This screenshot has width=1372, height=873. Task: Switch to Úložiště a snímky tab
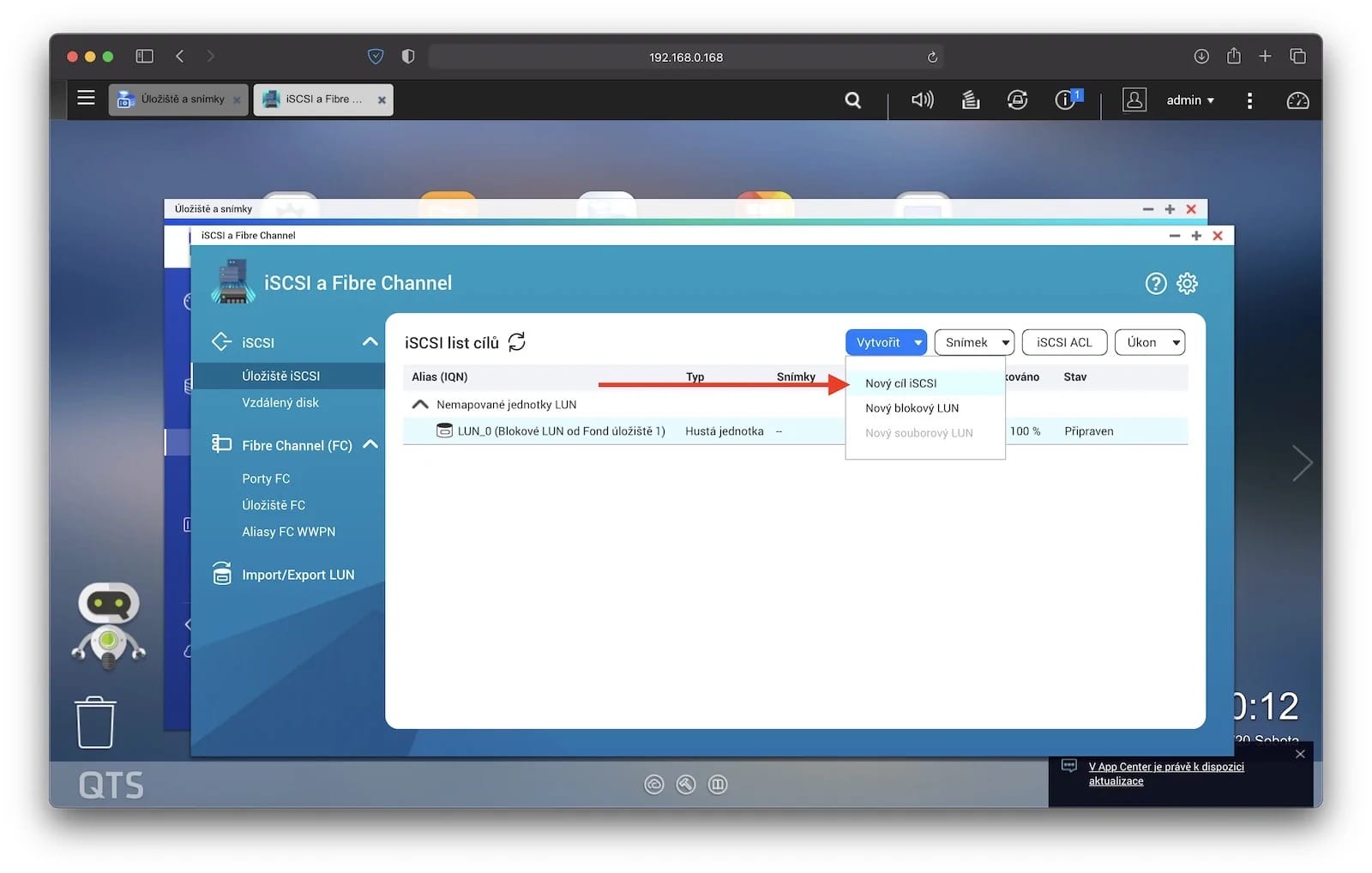coord(176,99)
